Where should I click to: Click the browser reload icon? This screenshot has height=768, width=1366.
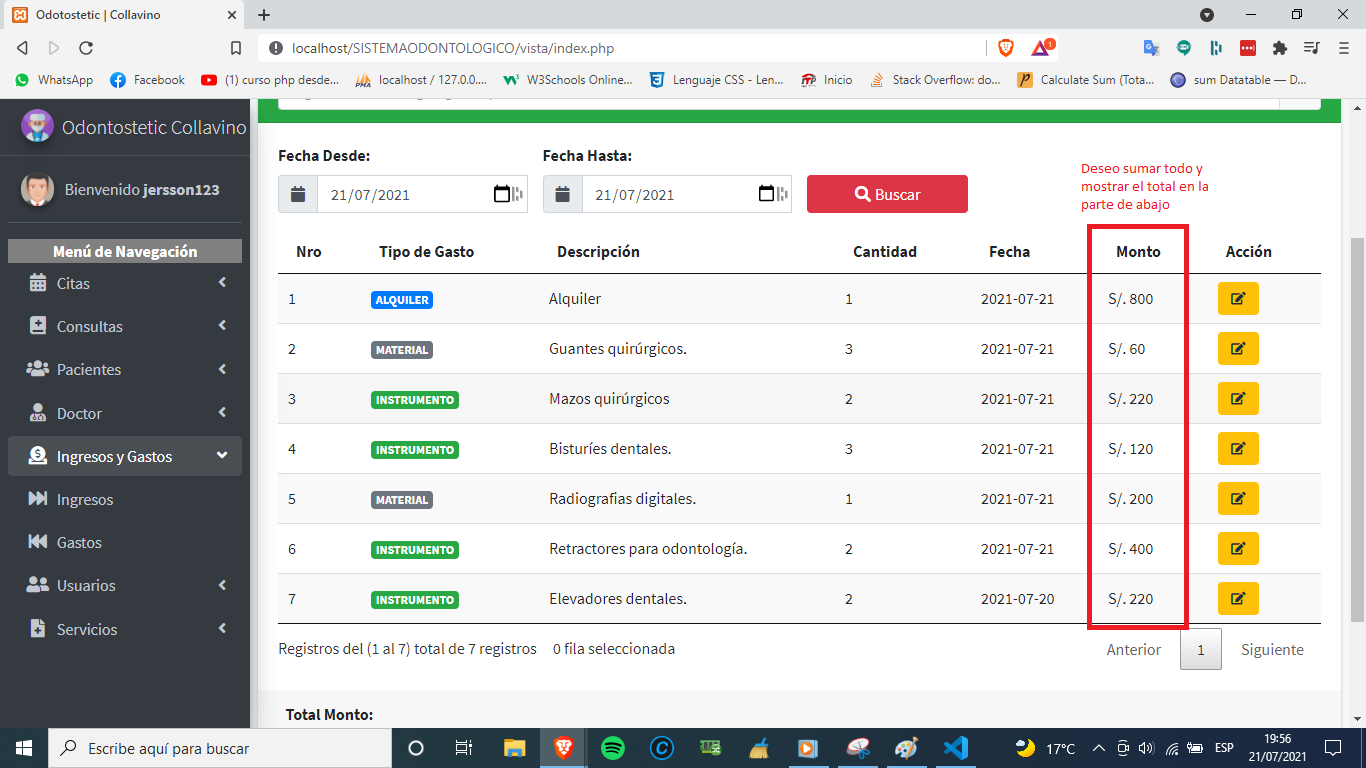click(86, 48)
